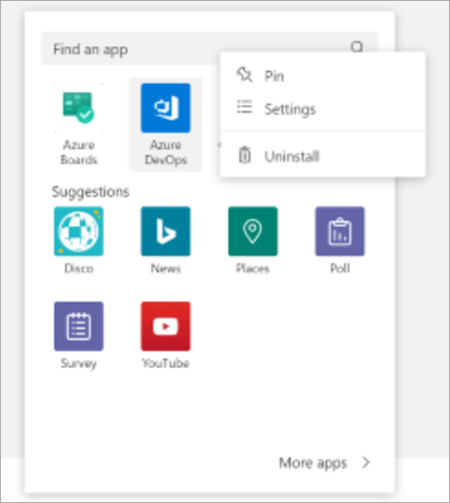Click the Azure DevOps label

pyautogui.click(x=166, y=152)
